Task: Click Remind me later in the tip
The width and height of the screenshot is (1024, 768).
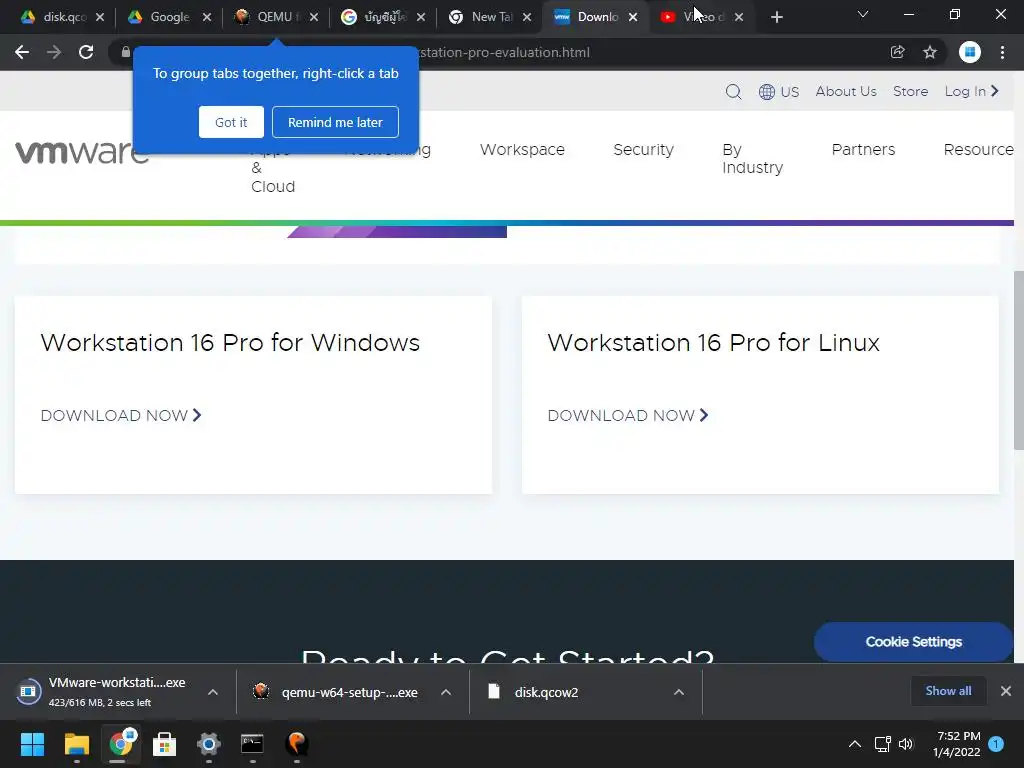Action: coord(335,122)
